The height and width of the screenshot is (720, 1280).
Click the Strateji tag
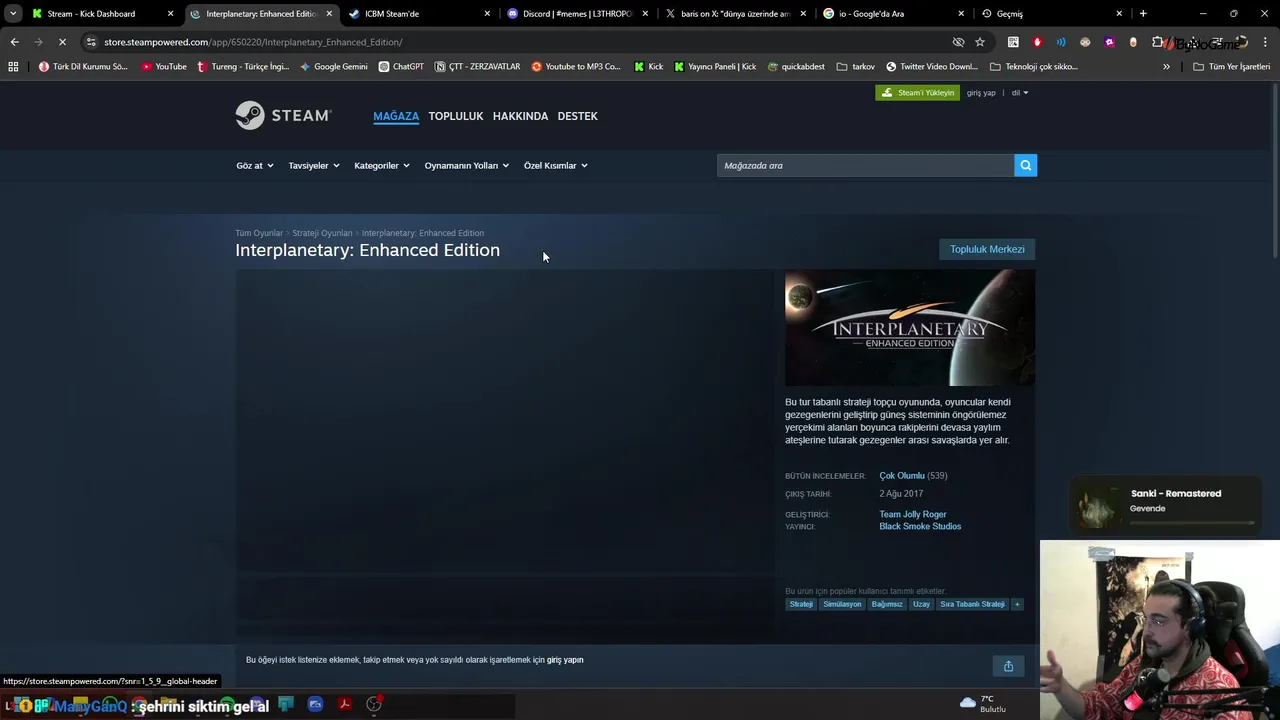click(x=801, y=604)
